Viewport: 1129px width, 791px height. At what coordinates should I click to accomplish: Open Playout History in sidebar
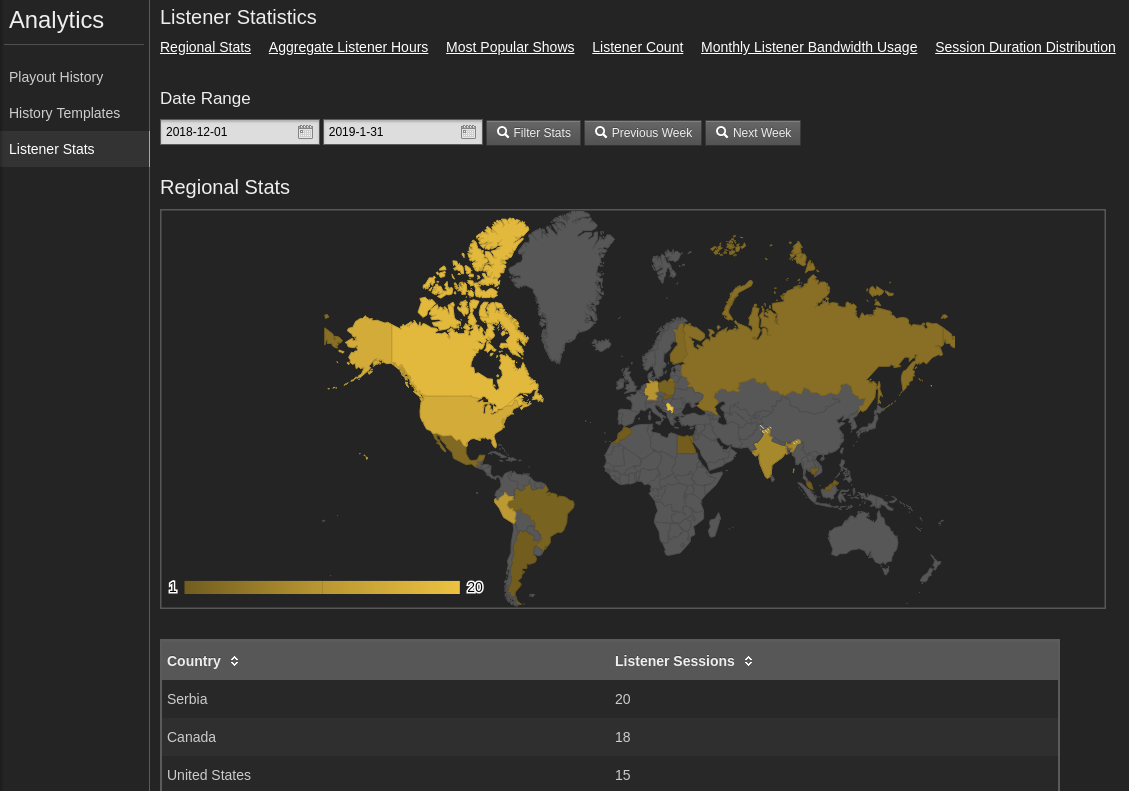pyautogui.click(x=56, y=77)
